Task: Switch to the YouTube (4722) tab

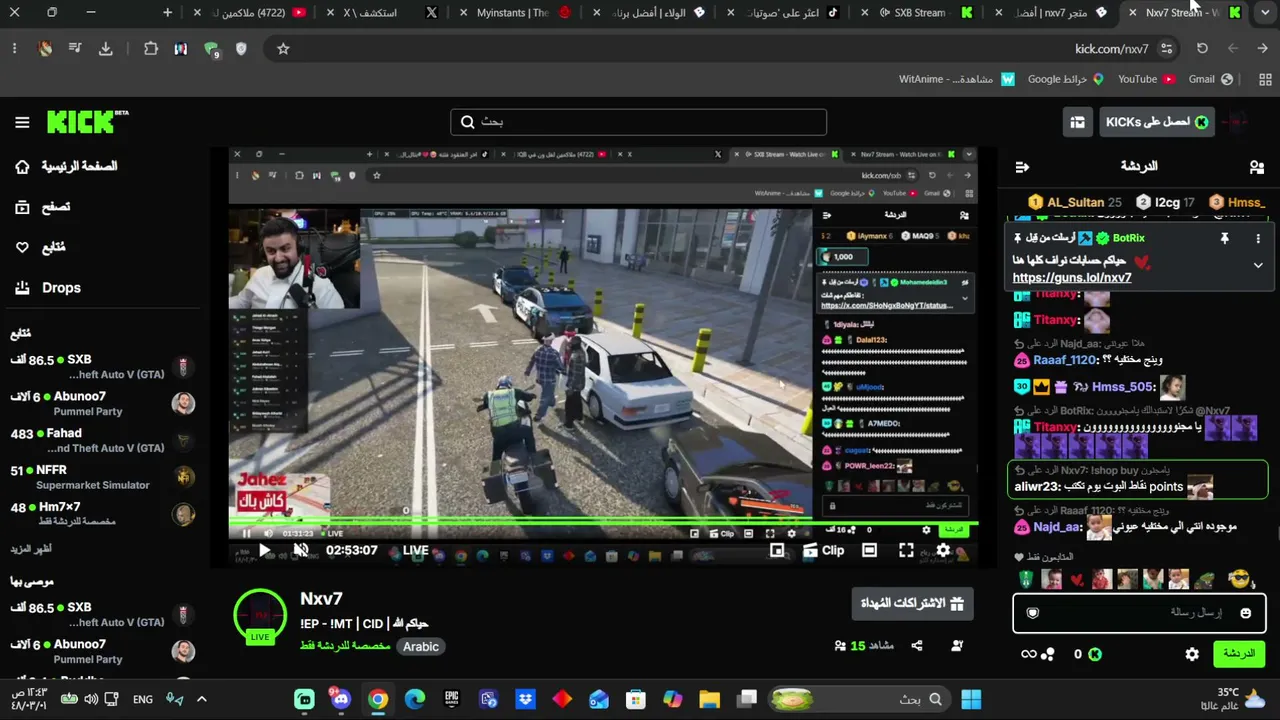Action: click(250, 12)
